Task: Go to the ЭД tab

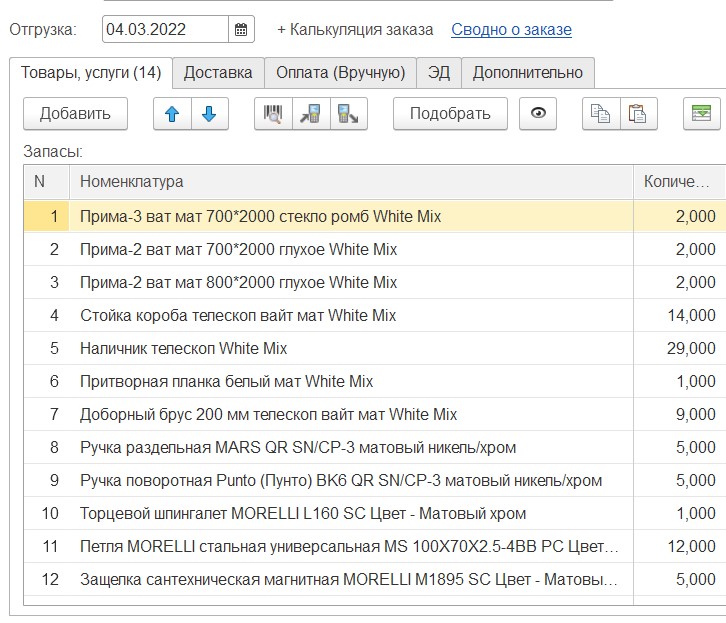Action: pyautogui.click(x=438, y=72)
